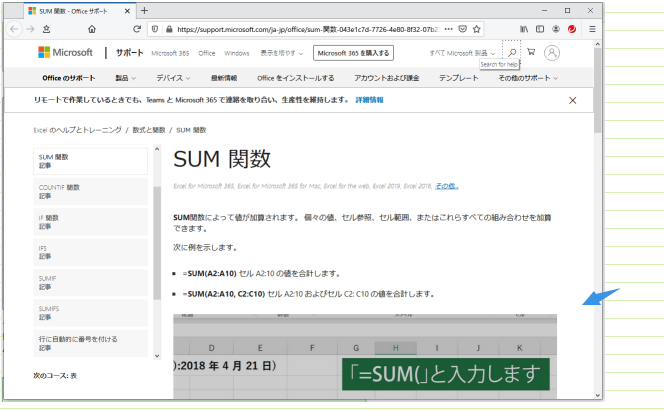Reload the page with the refresh icon
Viewport: 664px width, 411px height.
coord(136,29)
